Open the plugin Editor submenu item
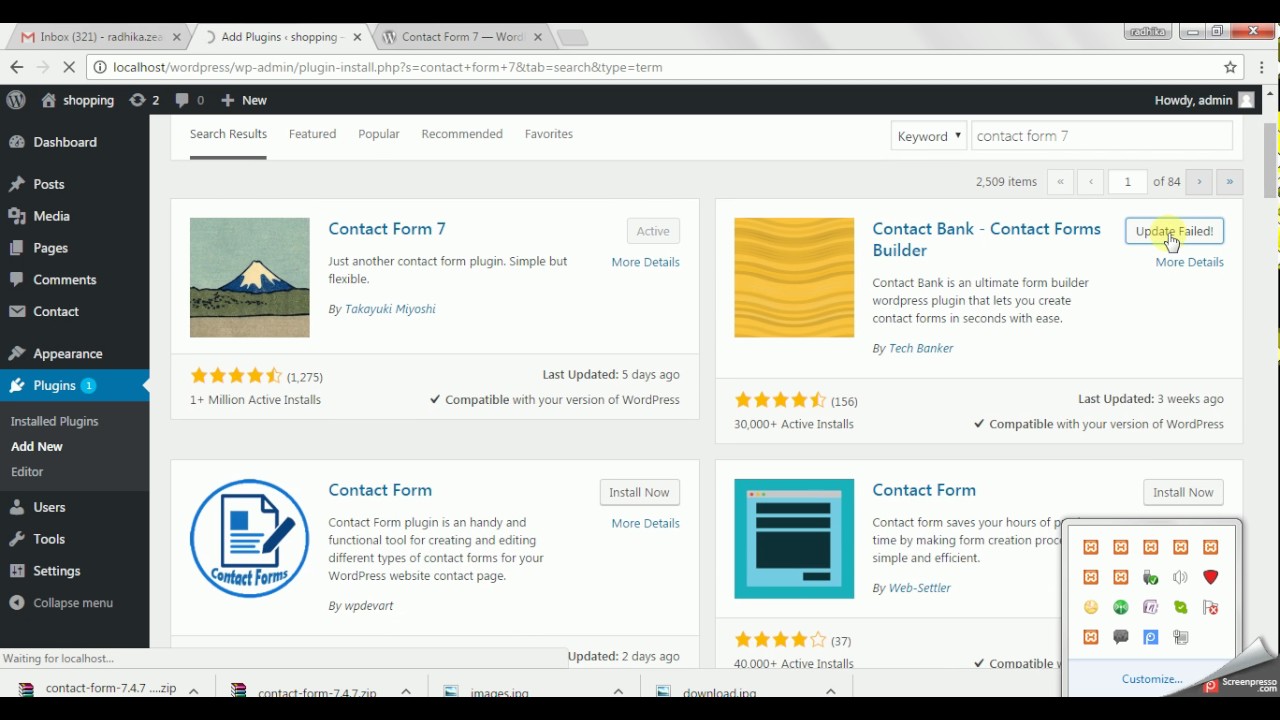 click(27, 471)
